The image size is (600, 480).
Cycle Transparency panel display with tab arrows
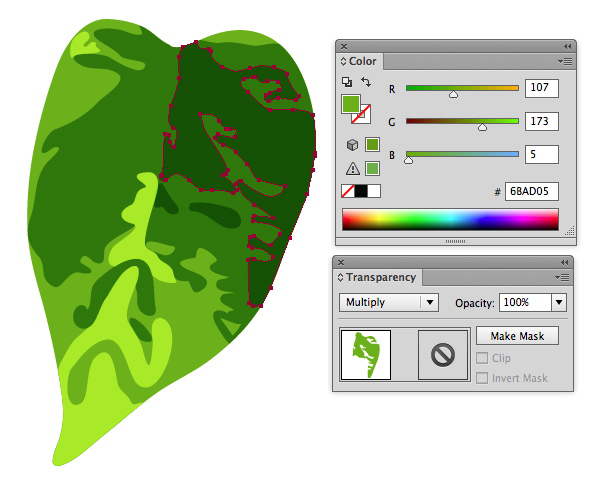(x=340, y=278)
